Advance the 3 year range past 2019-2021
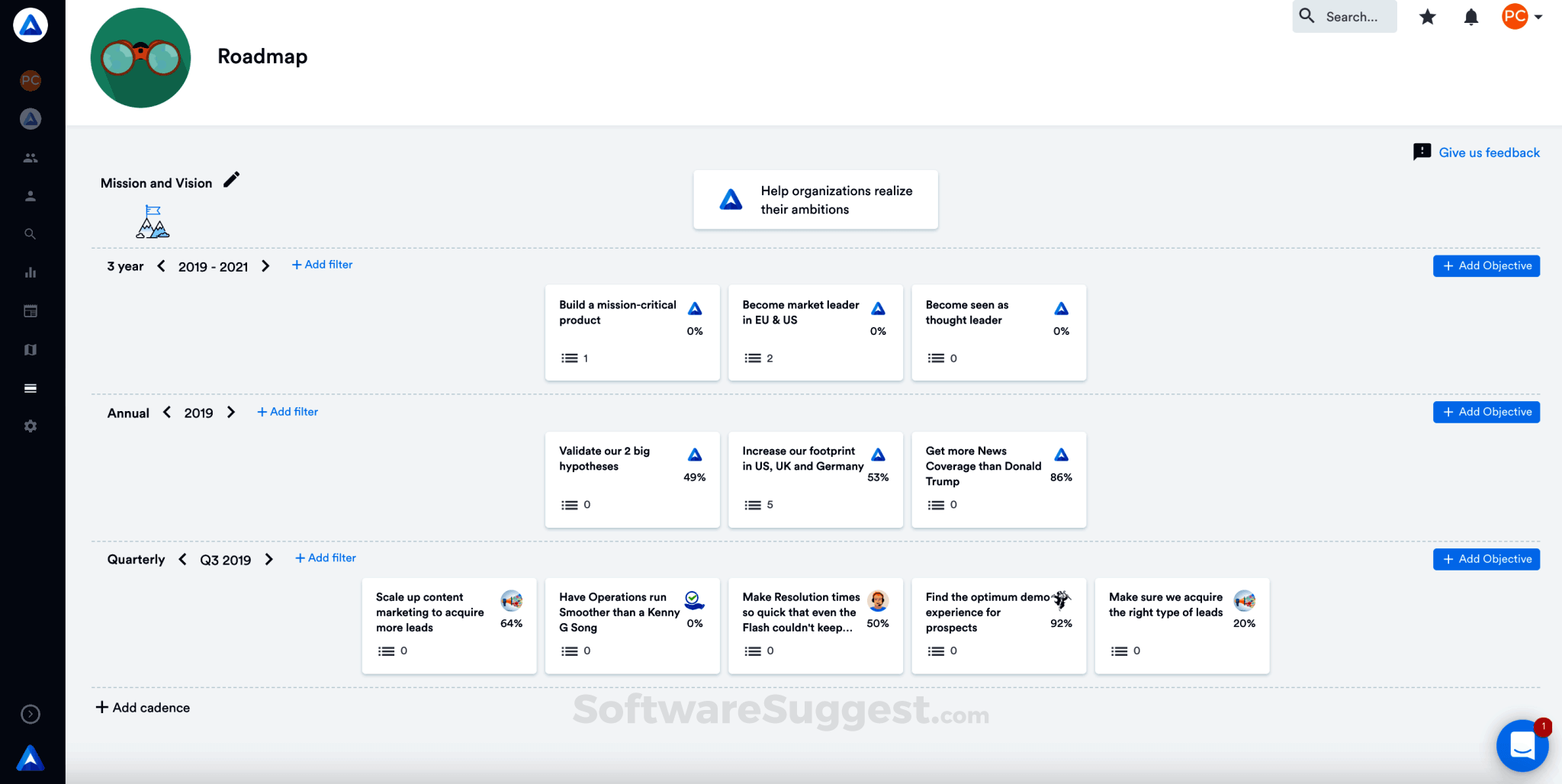1562x784 pixels. [265, 266]
